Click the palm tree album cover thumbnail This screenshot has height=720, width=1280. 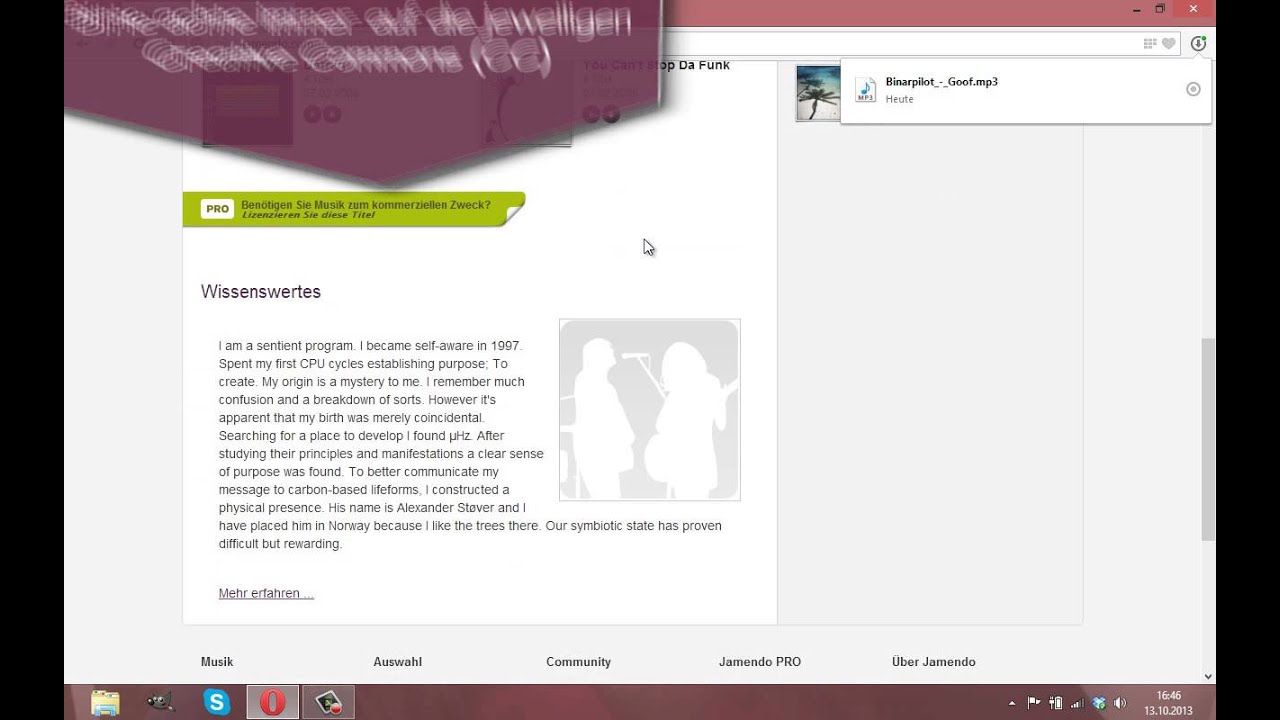click(x=818, y=93)
